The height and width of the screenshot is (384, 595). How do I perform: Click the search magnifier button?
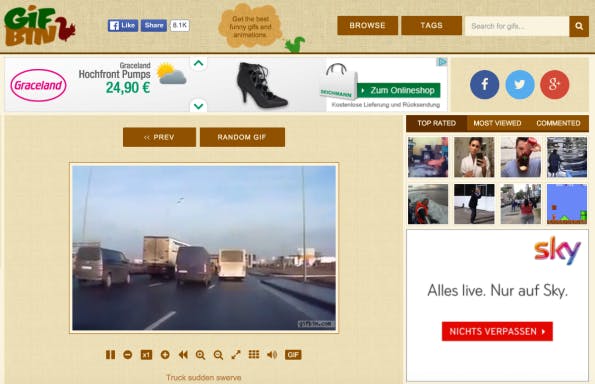(x=579, y=26)
